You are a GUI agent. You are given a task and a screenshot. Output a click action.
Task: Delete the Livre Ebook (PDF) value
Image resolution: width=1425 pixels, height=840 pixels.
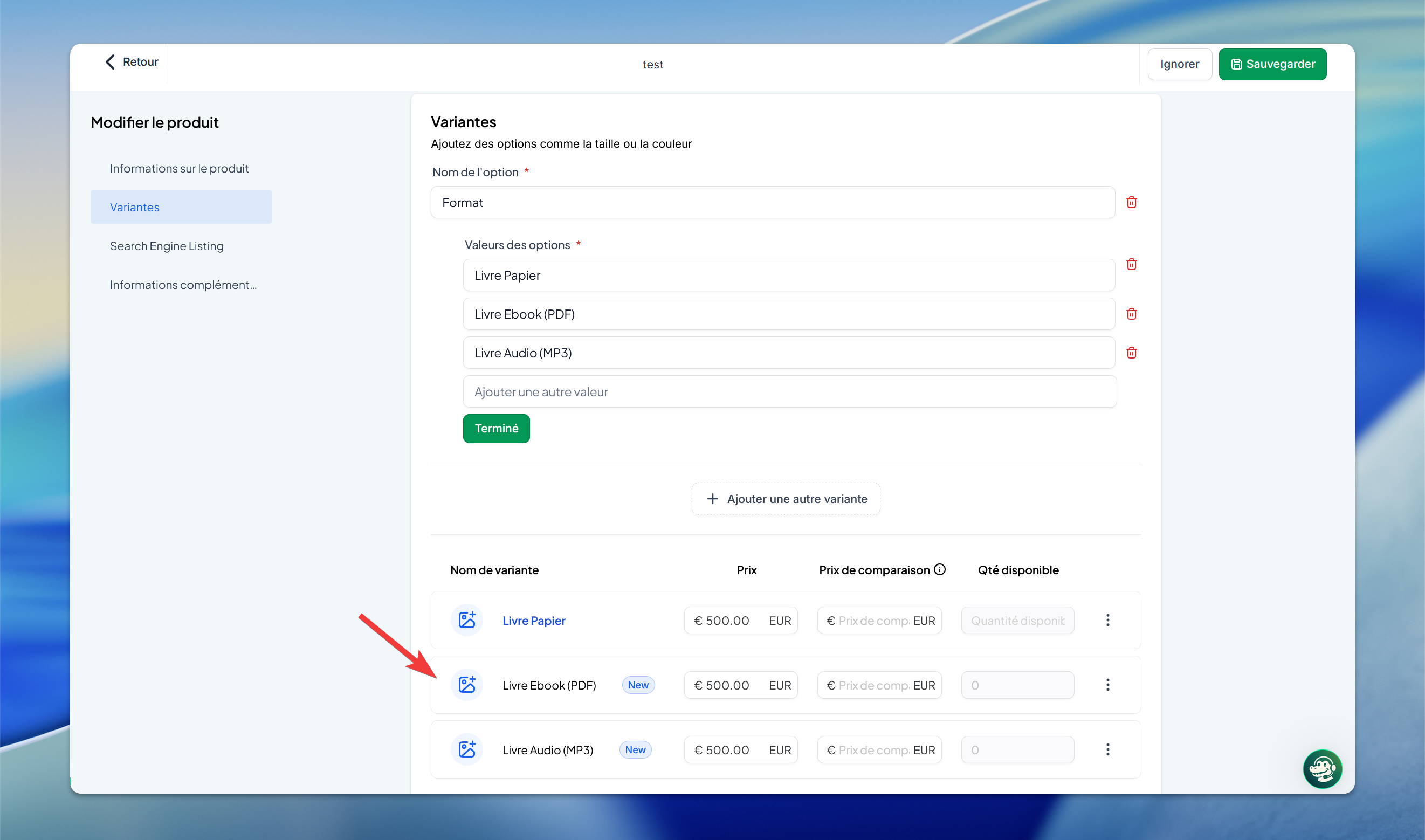pyautogui.click(x=1131, y=314)
